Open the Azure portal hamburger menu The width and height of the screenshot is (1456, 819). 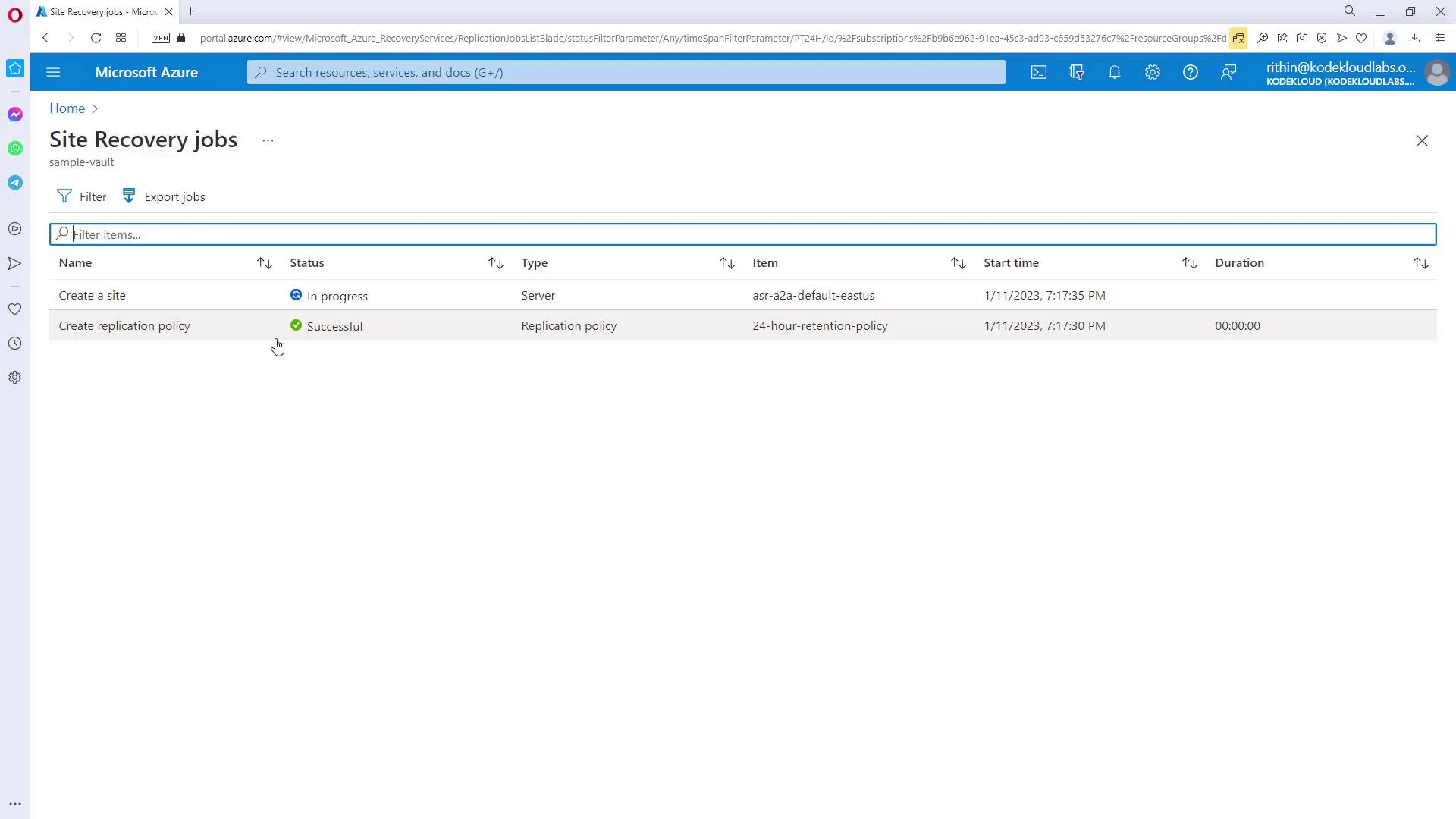pos(53,72)
